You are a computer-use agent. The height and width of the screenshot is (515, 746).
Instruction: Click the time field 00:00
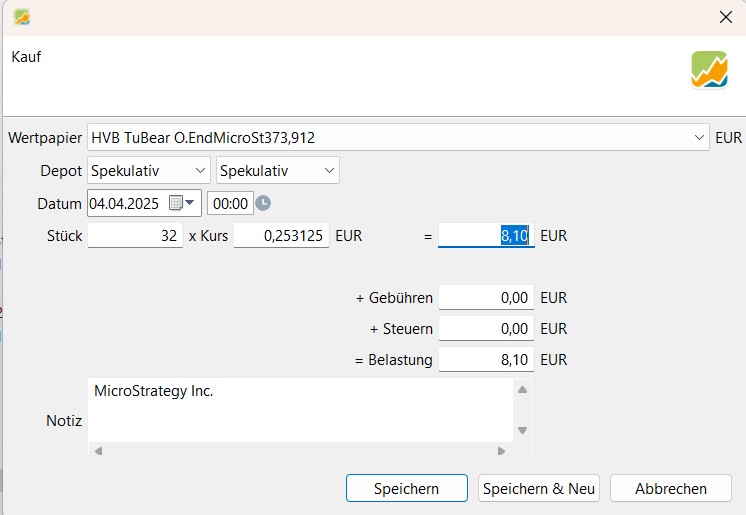click(230, 203)
